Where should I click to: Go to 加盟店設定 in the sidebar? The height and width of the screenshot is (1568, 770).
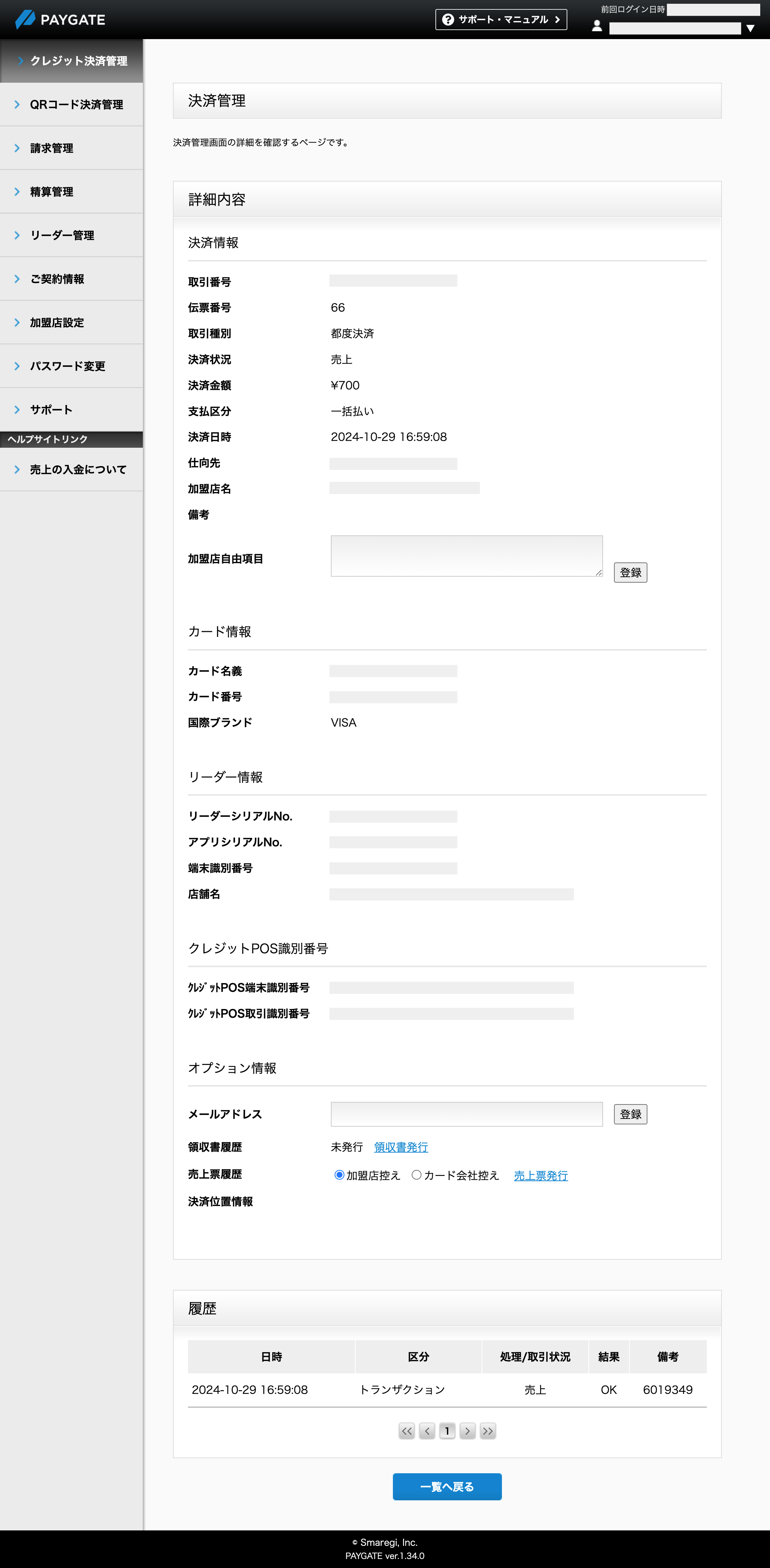71,323
